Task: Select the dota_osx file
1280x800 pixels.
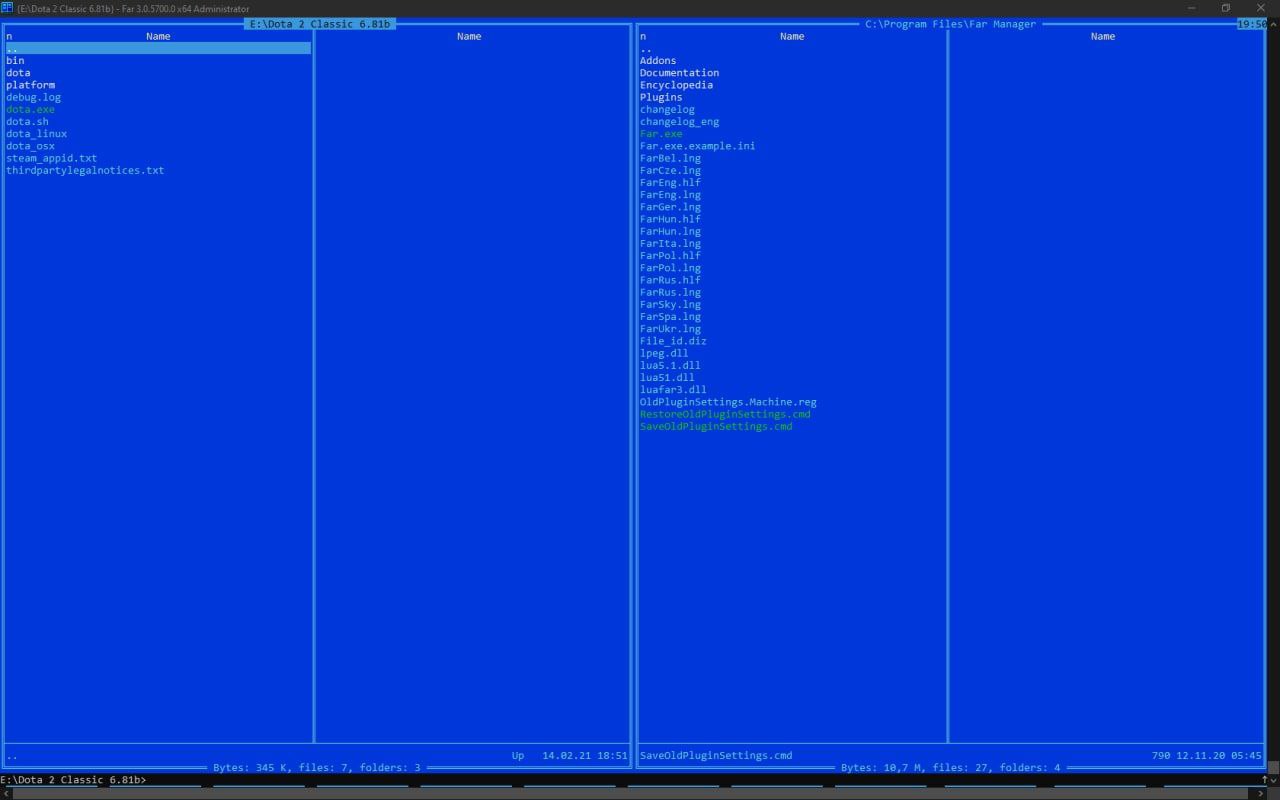Action: (x=30, y=146)
